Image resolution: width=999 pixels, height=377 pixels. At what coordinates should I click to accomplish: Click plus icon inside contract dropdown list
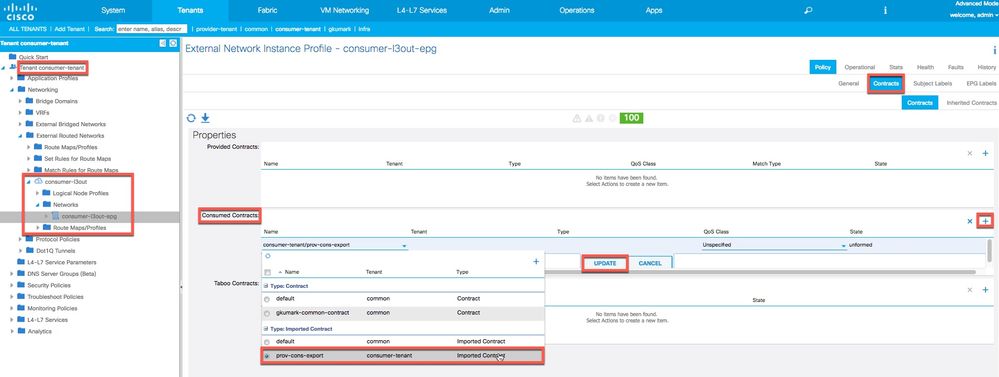(x=536, y=261)
